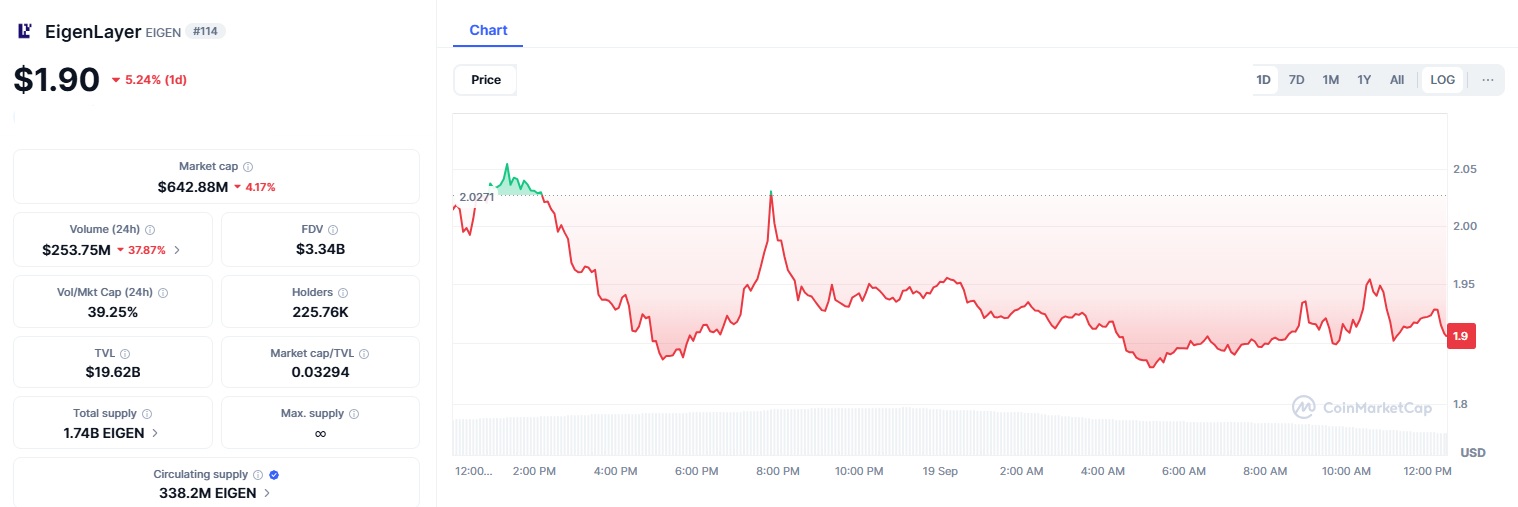1518x507 pixels.
Task: Click the $253.75M volume value
Action: [x=77, y=250]
